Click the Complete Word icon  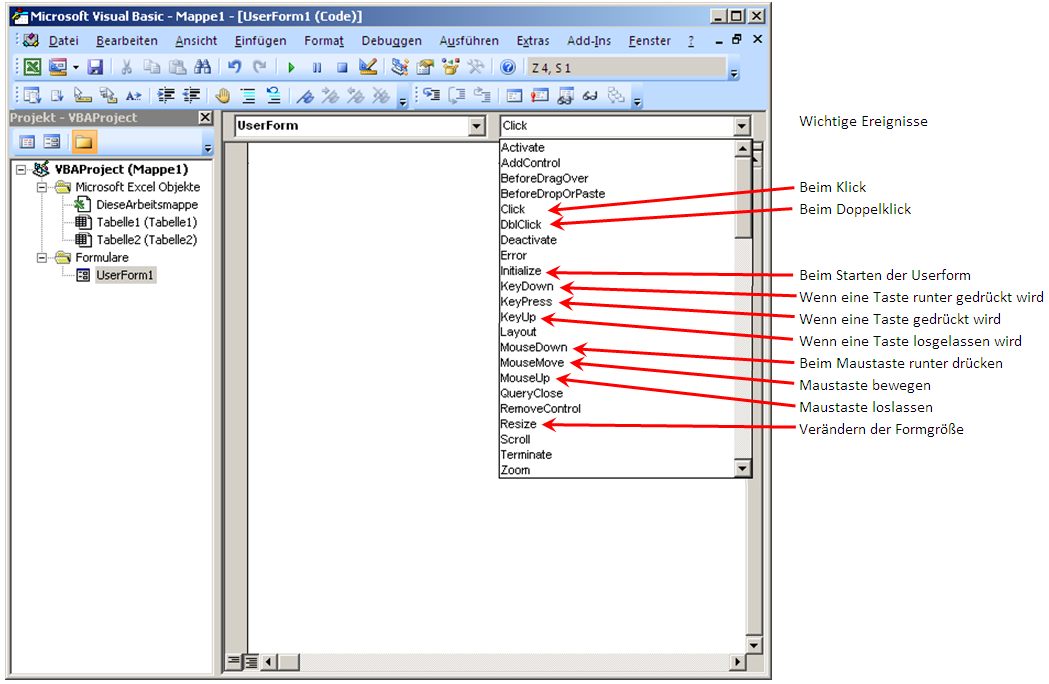(134, 96)
